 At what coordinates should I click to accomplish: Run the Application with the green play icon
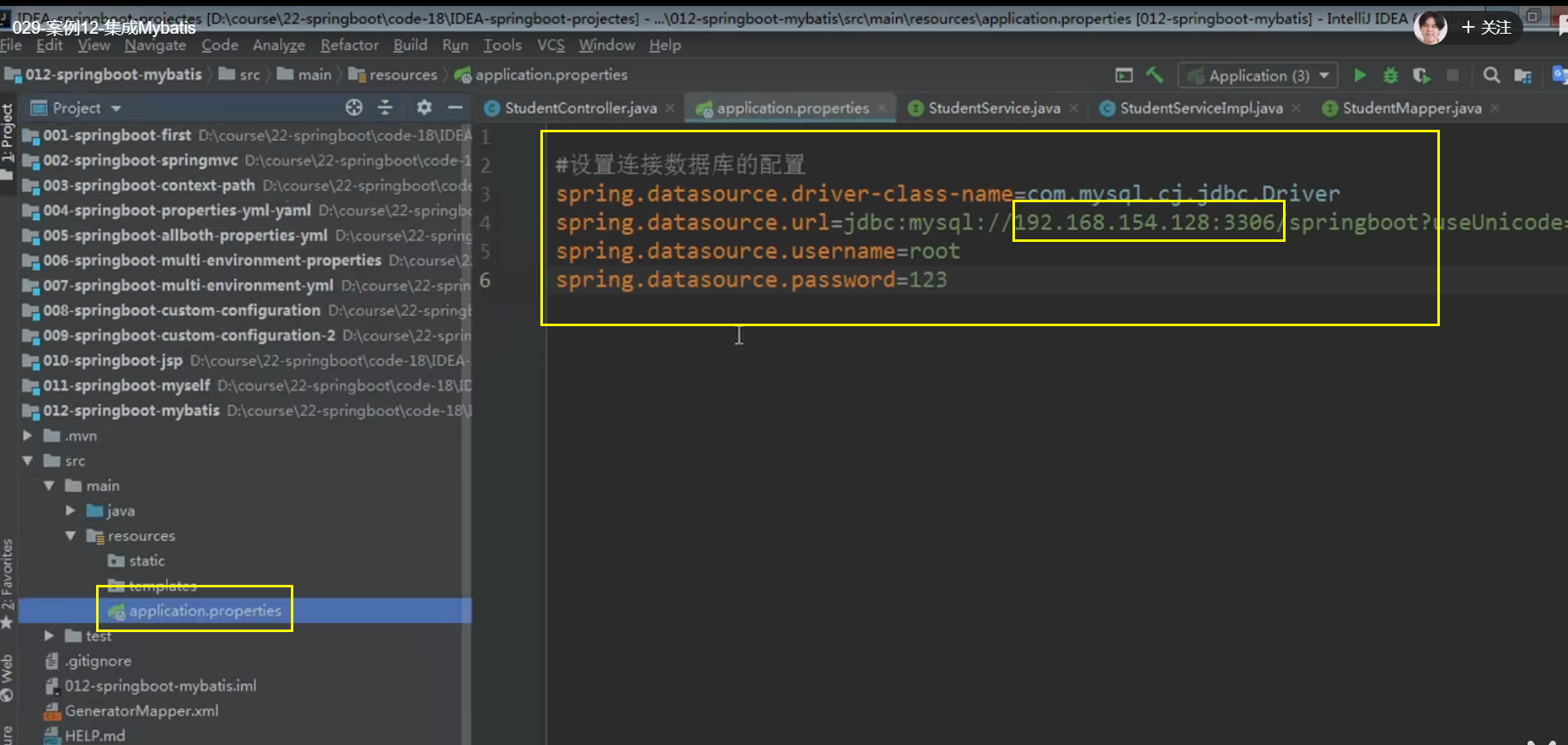point(1360,76)
